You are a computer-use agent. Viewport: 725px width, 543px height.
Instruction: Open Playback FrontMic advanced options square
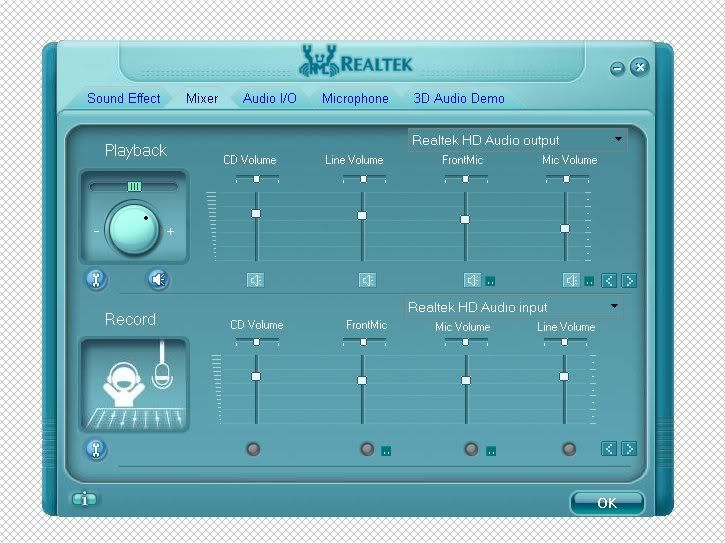490,281
